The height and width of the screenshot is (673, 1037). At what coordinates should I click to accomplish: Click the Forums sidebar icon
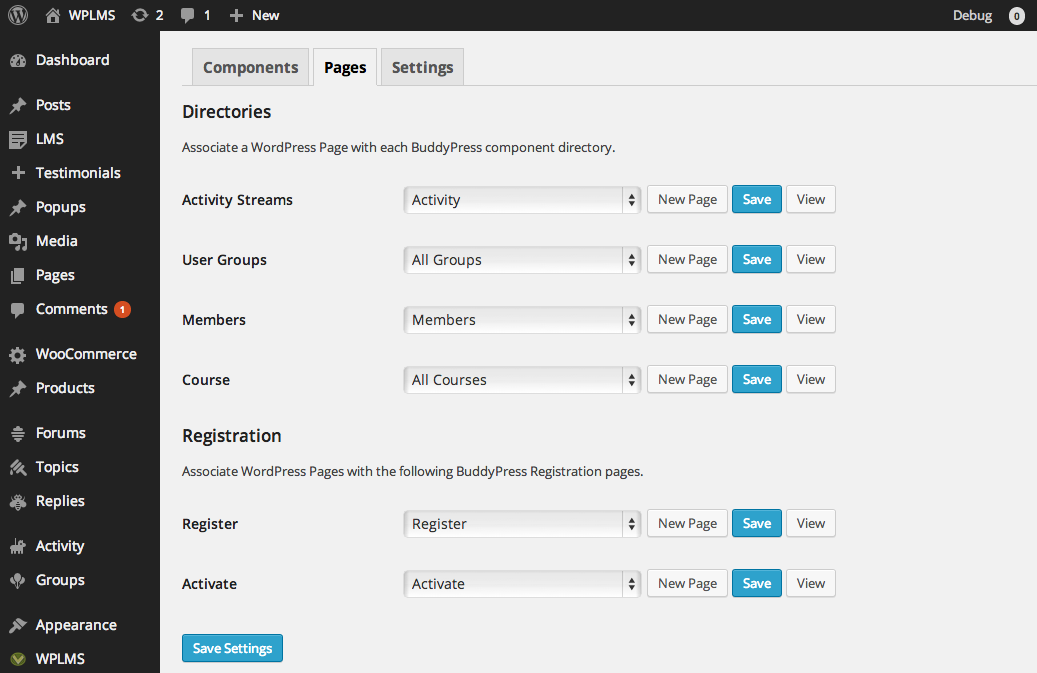[x=18, y=434]
